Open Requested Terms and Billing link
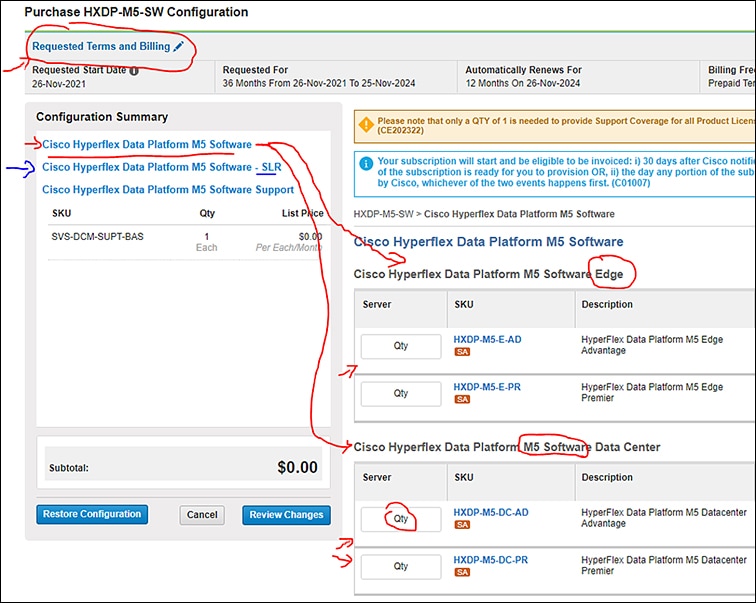The width and height of the screenshot is (756, 603). 101,46
